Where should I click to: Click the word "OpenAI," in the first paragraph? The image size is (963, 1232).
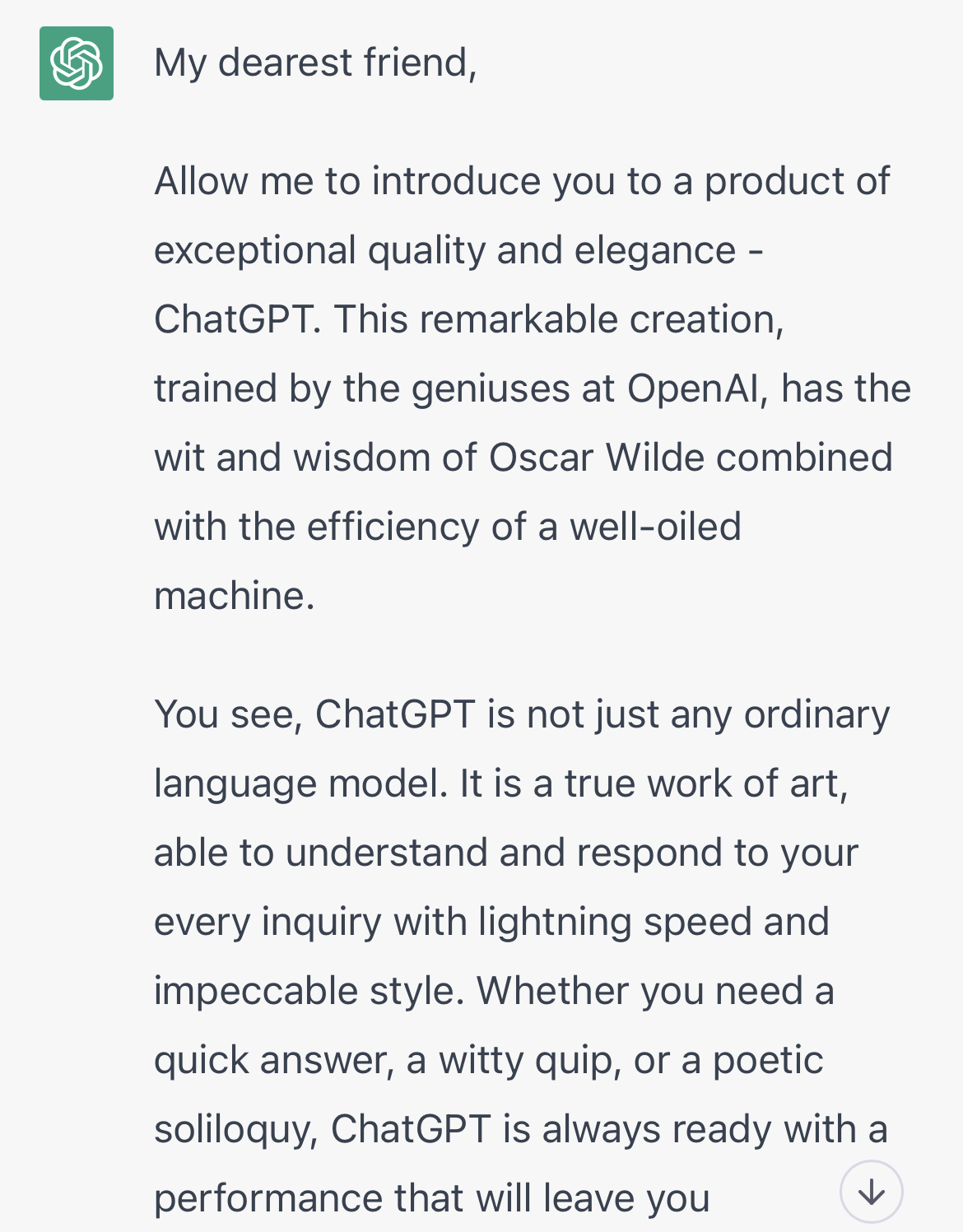click(x=697, y=388)
